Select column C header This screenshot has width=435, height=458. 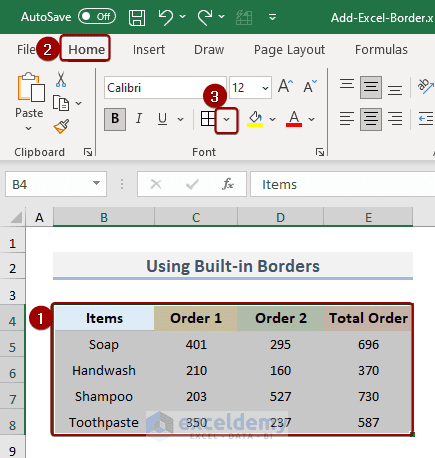(196, 218)
